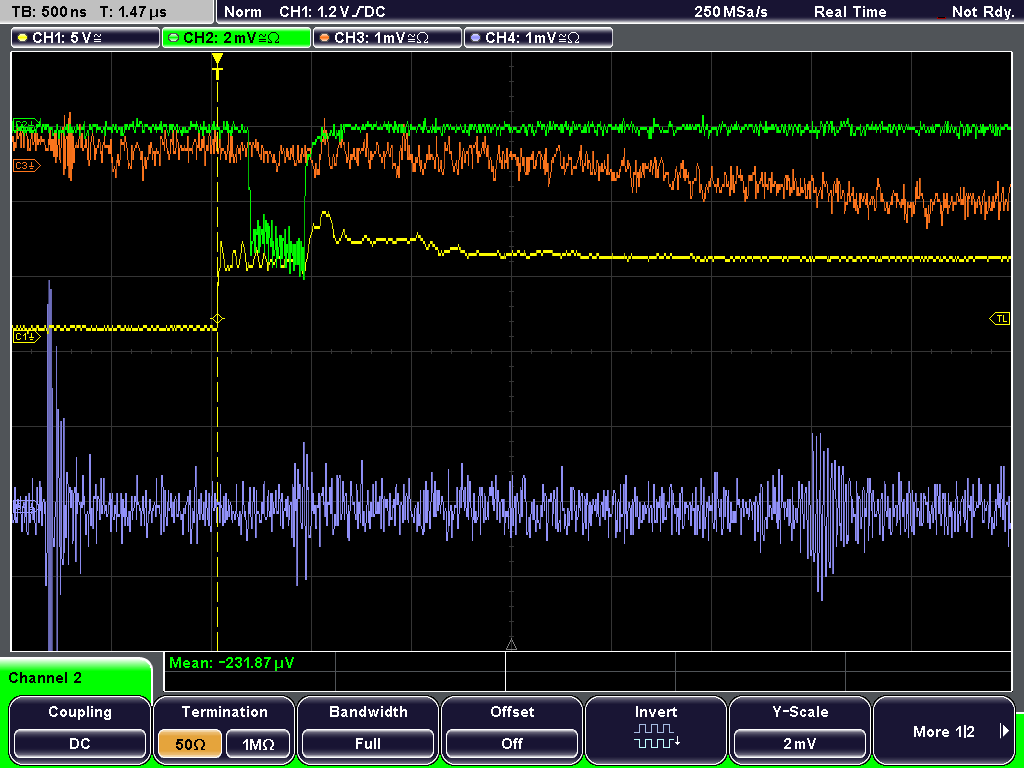The width and height of the screenshot is (1024, 768).
Task: Click the C2 ground level marker
Action: (26, 124)
